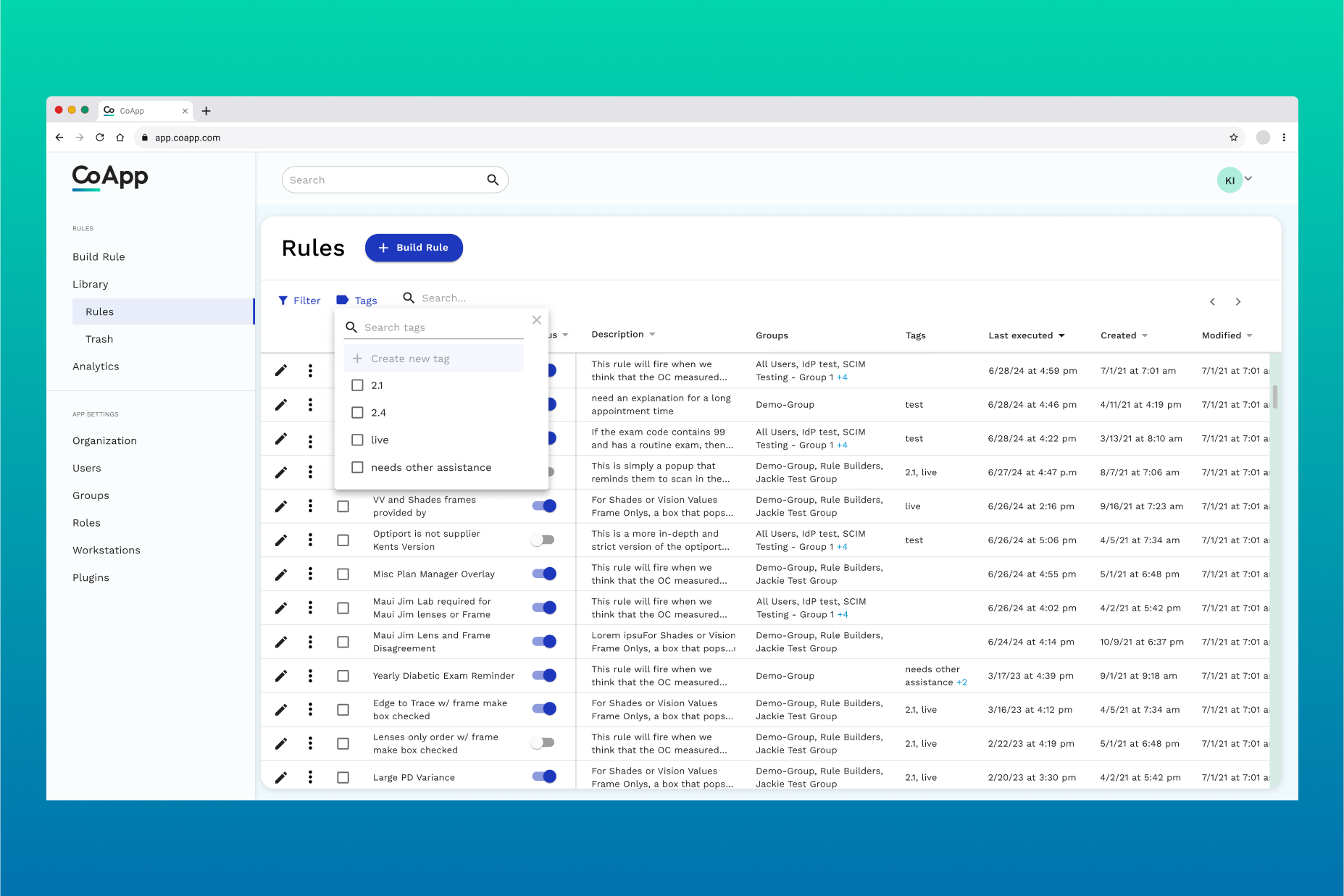Enable the Optiport is not supplier rule
This screenshot has height=896, width=1344.
tap(543, 540)
